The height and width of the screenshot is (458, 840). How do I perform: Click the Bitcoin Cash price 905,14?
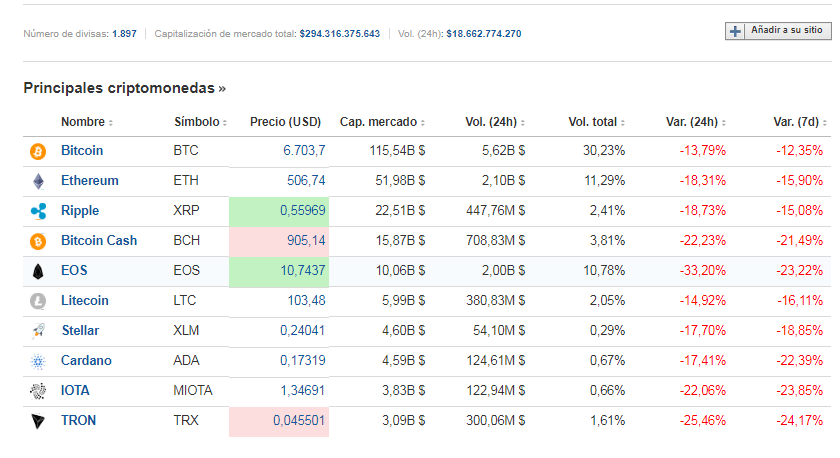point(306,241)
